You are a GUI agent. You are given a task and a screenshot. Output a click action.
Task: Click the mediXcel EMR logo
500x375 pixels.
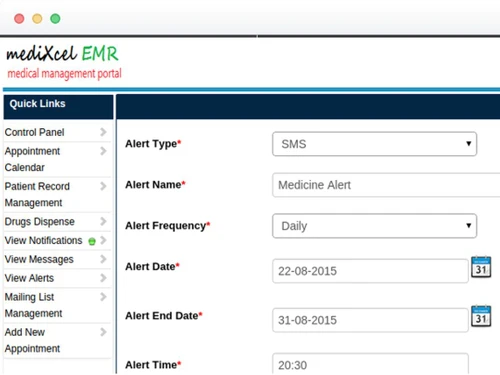pos(62,54)
